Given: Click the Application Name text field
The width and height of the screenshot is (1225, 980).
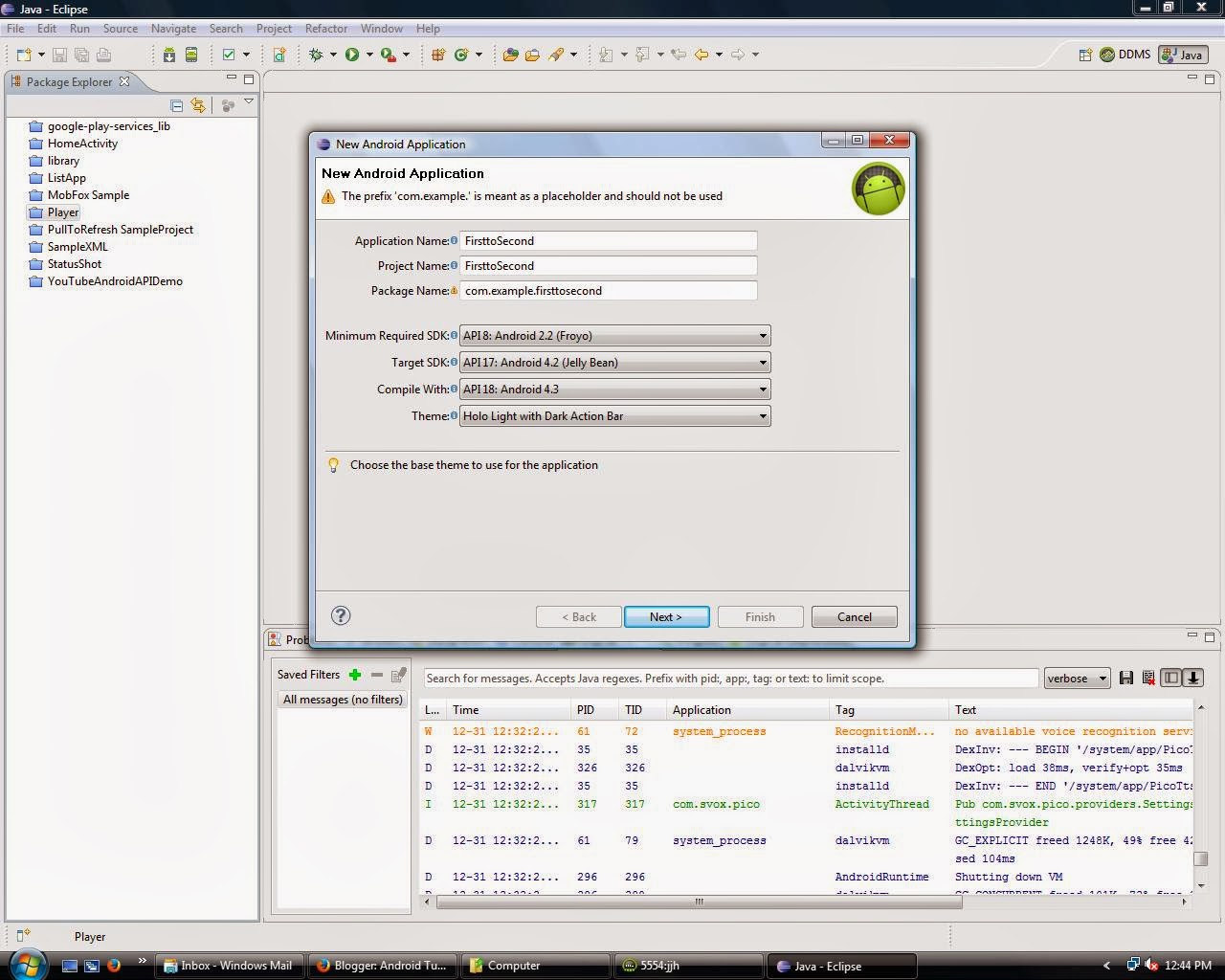Looking at the screenshot, I should tap(609, 241).
